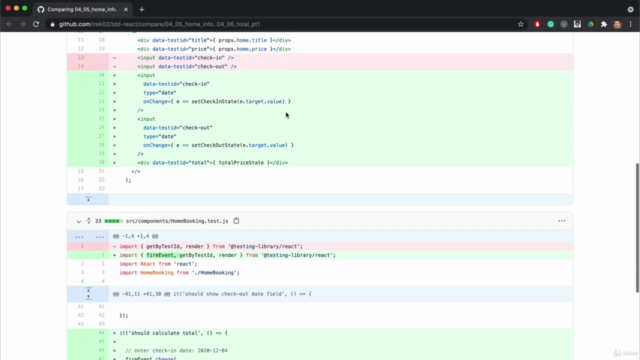Open the Extensions puzzle icon
This screenshot has width=640, height=360.
(604, 24)
